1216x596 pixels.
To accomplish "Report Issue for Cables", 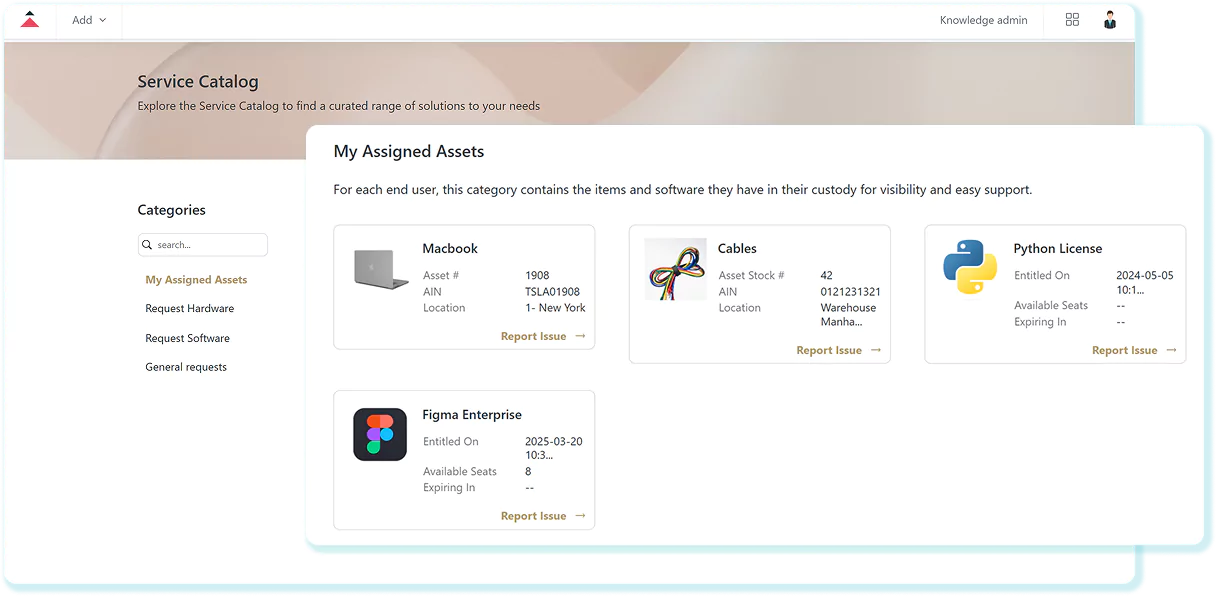I will (x=829, y=350).
